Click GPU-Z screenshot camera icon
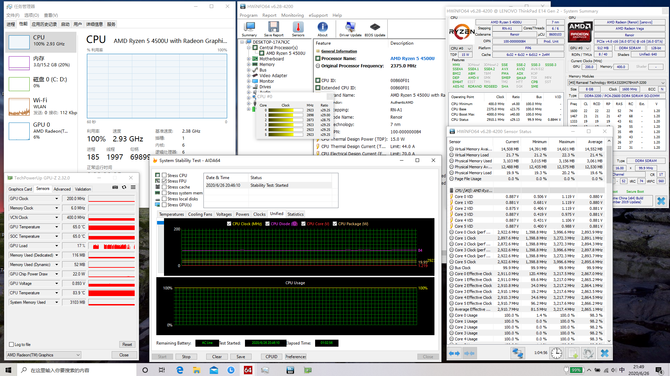This screenshot has height=376, width=670. [115, 187]
